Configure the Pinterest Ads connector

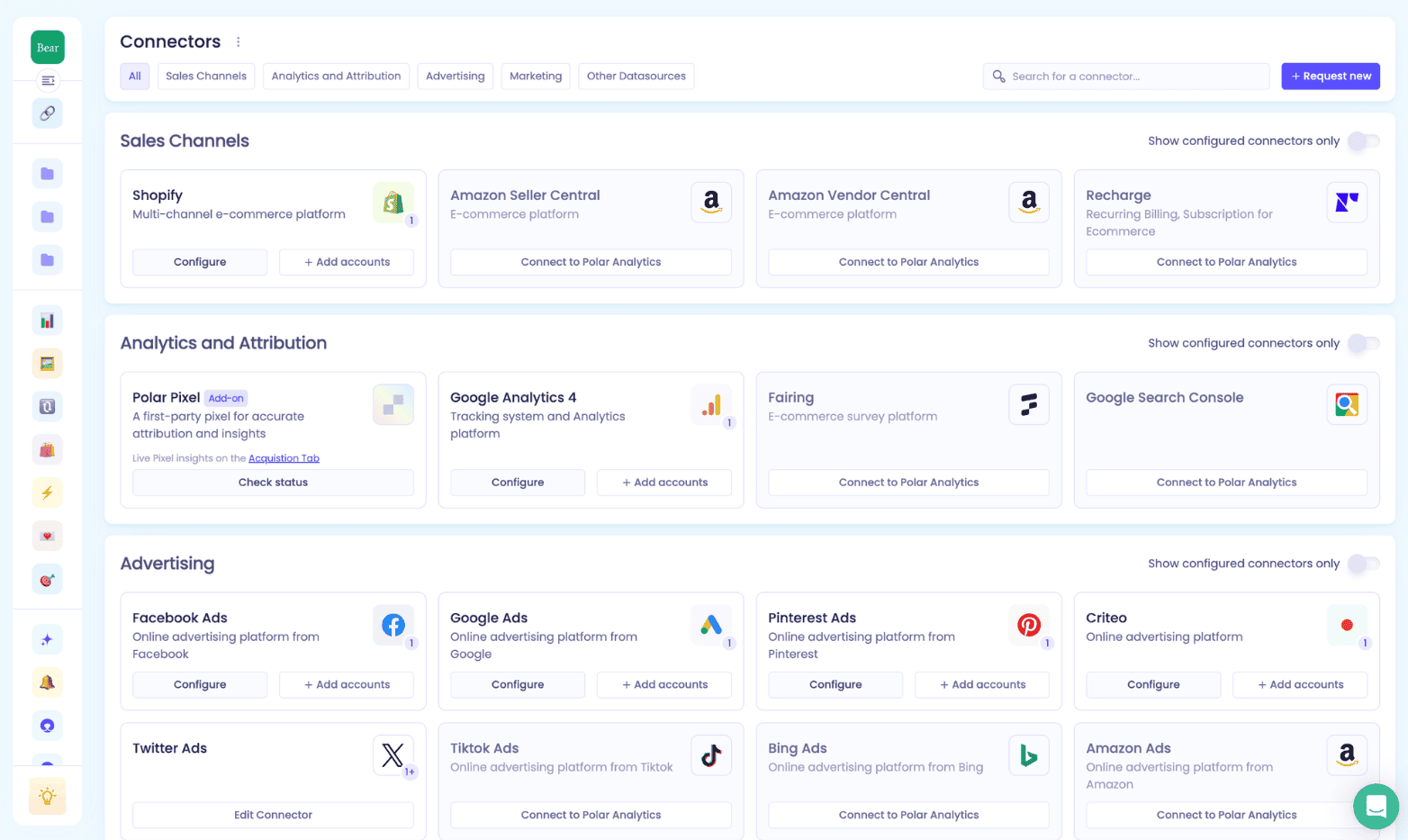coord(835,685)
